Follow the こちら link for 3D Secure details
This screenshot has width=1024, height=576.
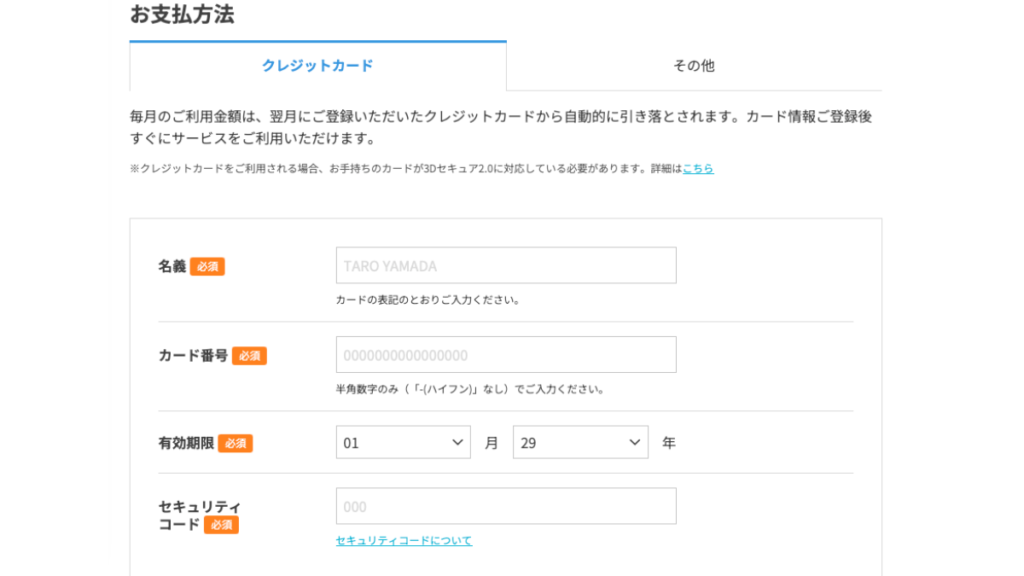(x=698, y=169)
